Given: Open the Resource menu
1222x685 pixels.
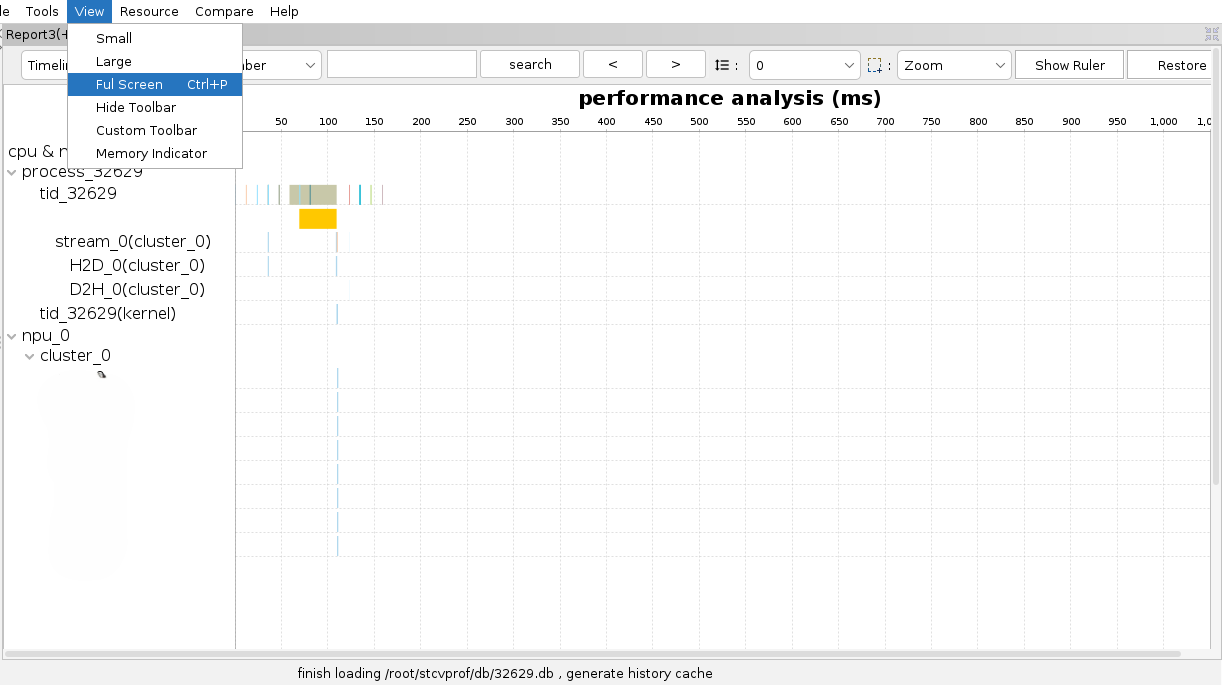Looking at the screenshot, I should pos(149,12).
